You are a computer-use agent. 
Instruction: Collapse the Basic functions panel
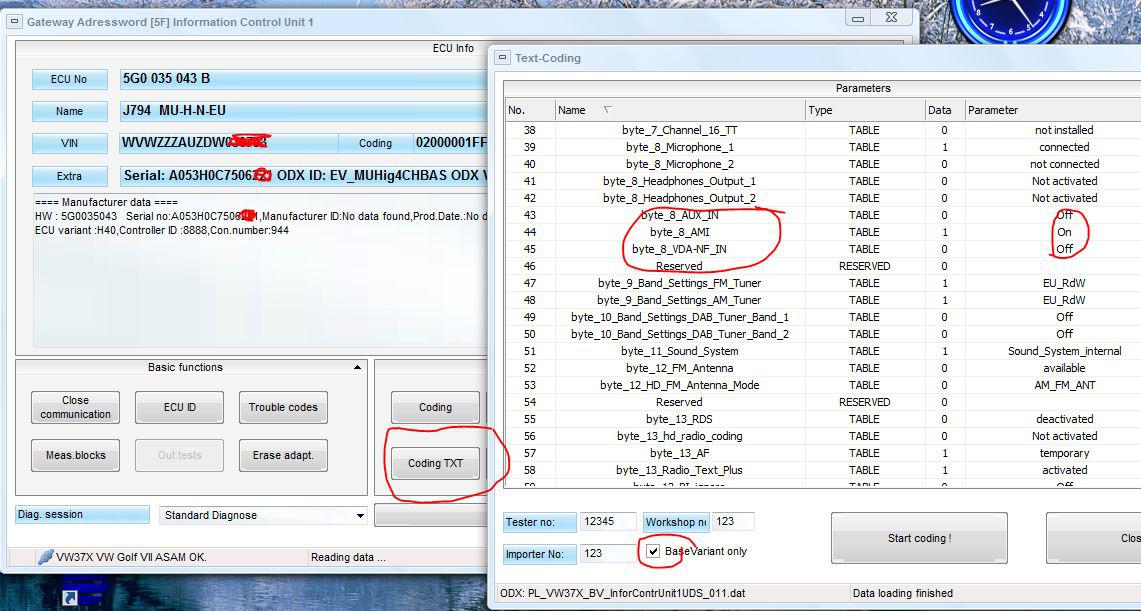click(358, 368)
